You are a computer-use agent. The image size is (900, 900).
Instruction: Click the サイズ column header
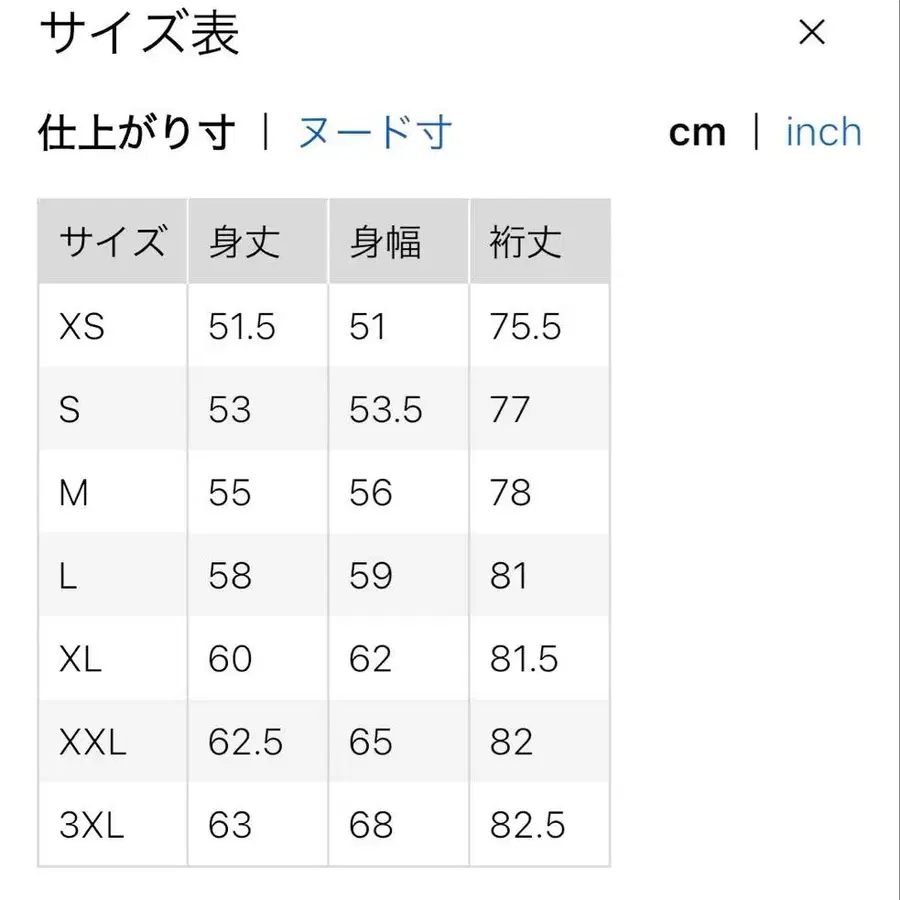point(112,240)
